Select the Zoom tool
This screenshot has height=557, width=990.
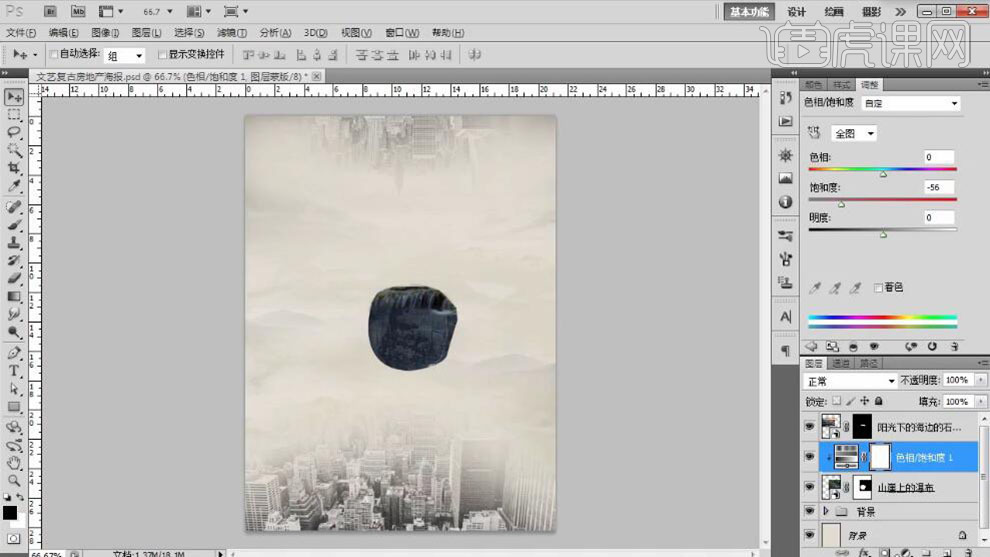point(14,481)
